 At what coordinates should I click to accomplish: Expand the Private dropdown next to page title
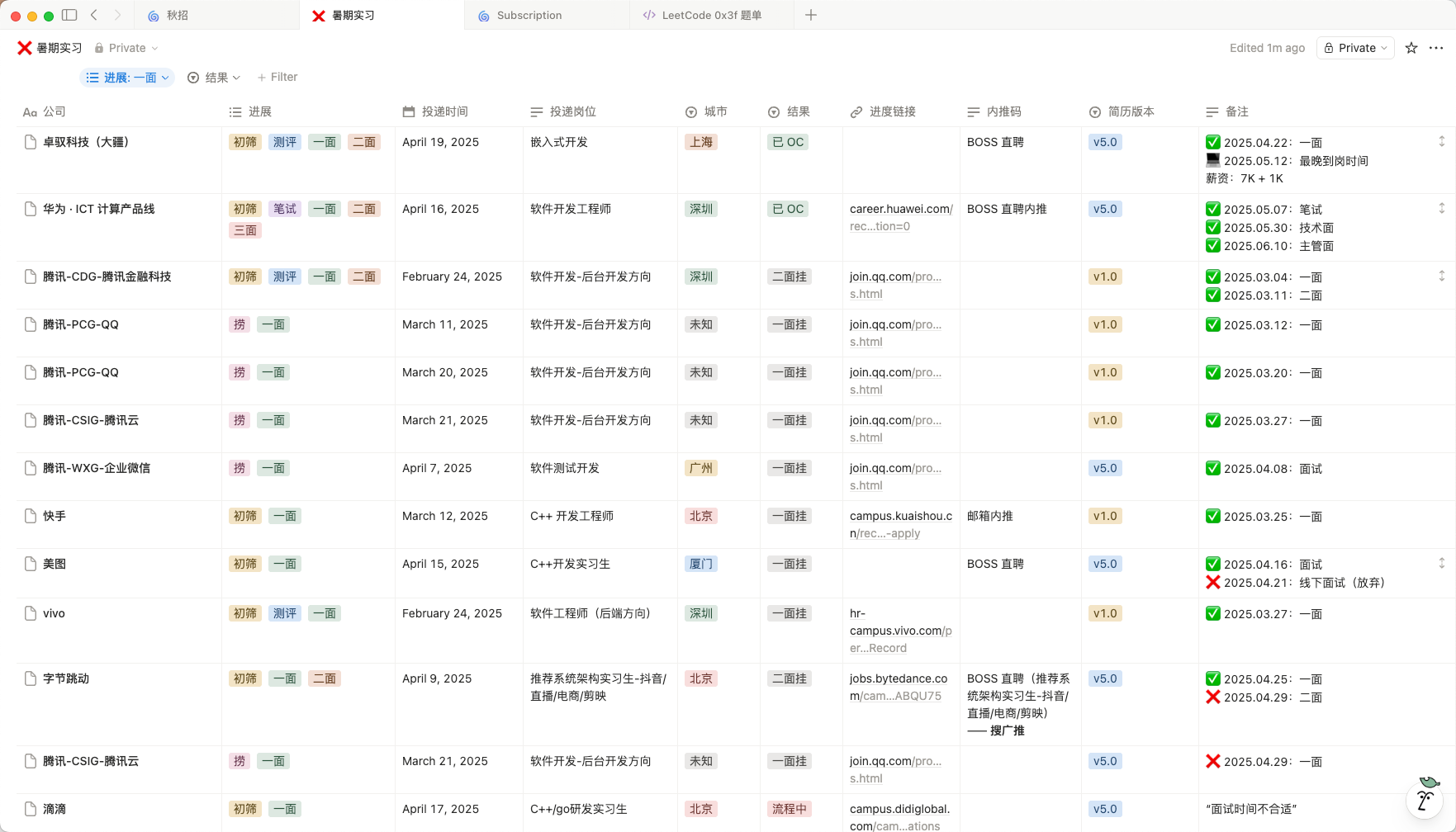[126, 48]
